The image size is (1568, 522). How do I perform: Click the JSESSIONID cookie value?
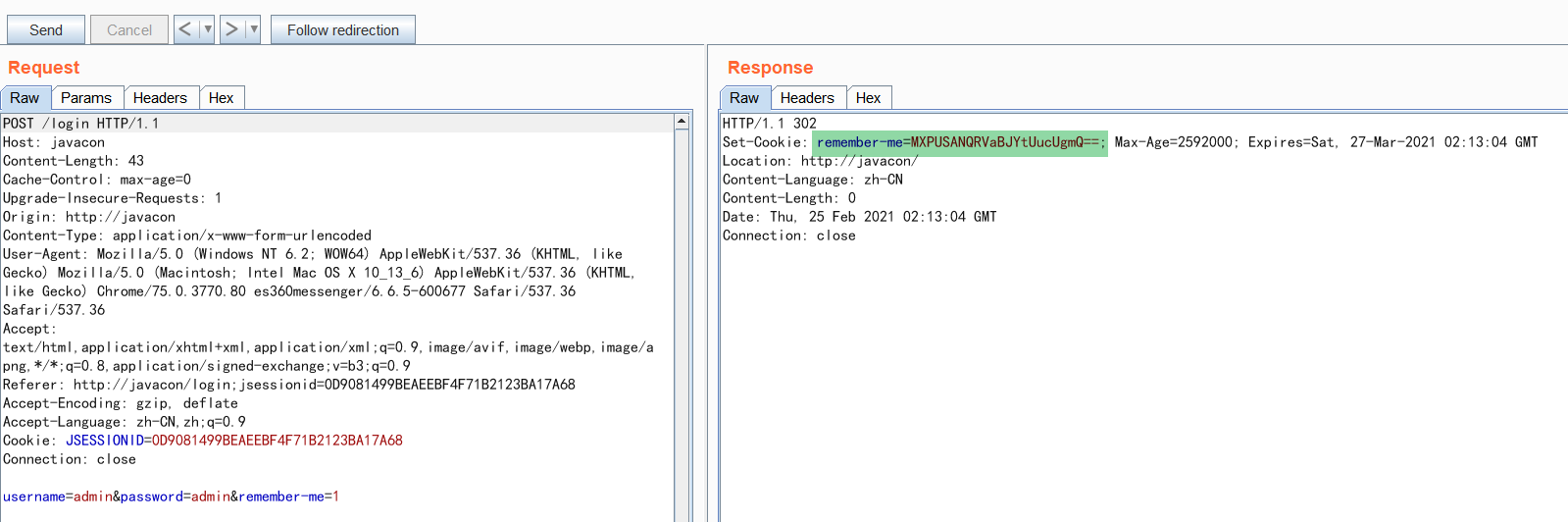pyautogui.click(x=278, y=441)
